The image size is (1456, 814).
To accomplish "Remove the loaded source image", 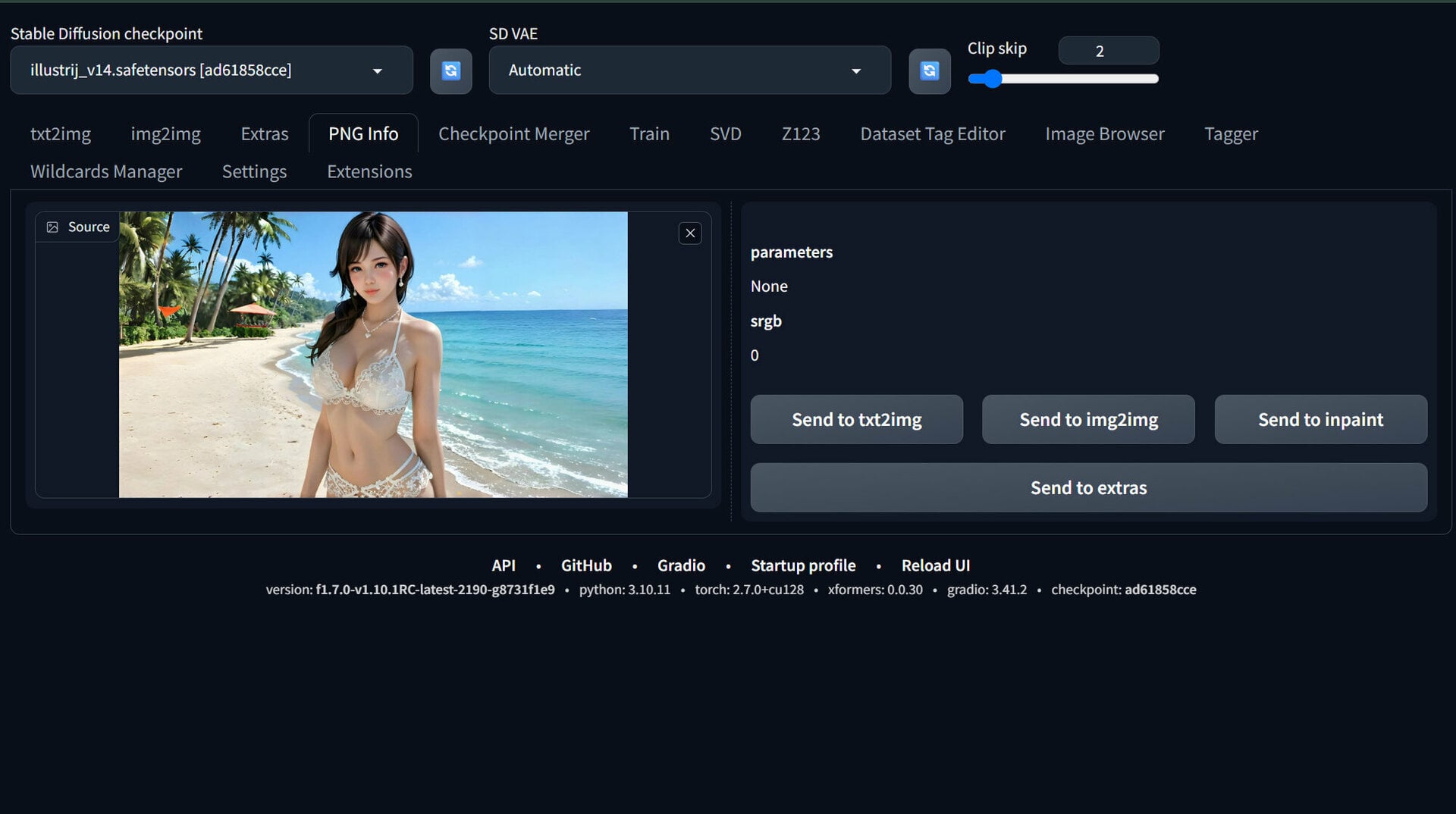I will coord(689,233).
